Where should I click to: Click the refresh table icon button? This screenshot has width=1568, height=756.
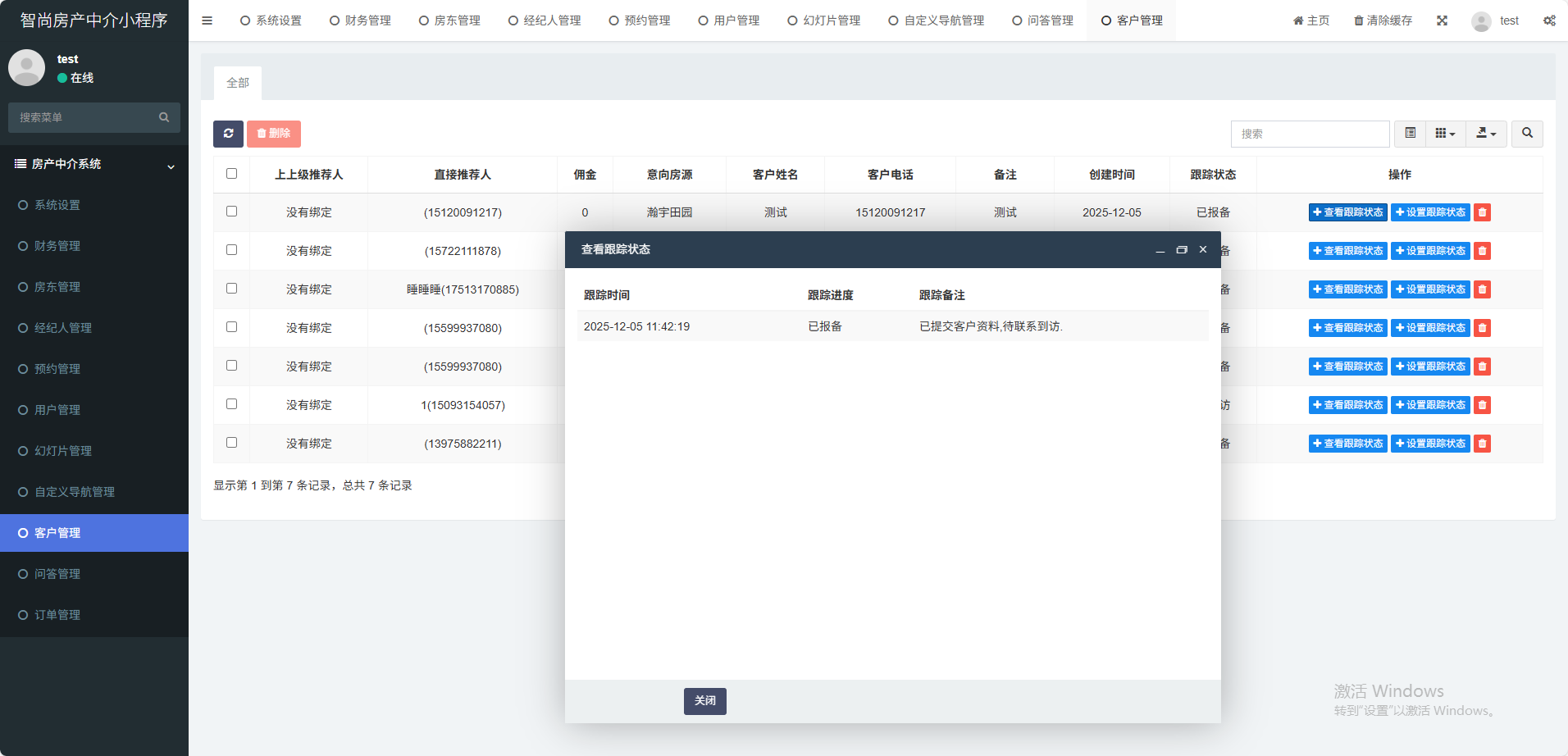coord(228,134)
